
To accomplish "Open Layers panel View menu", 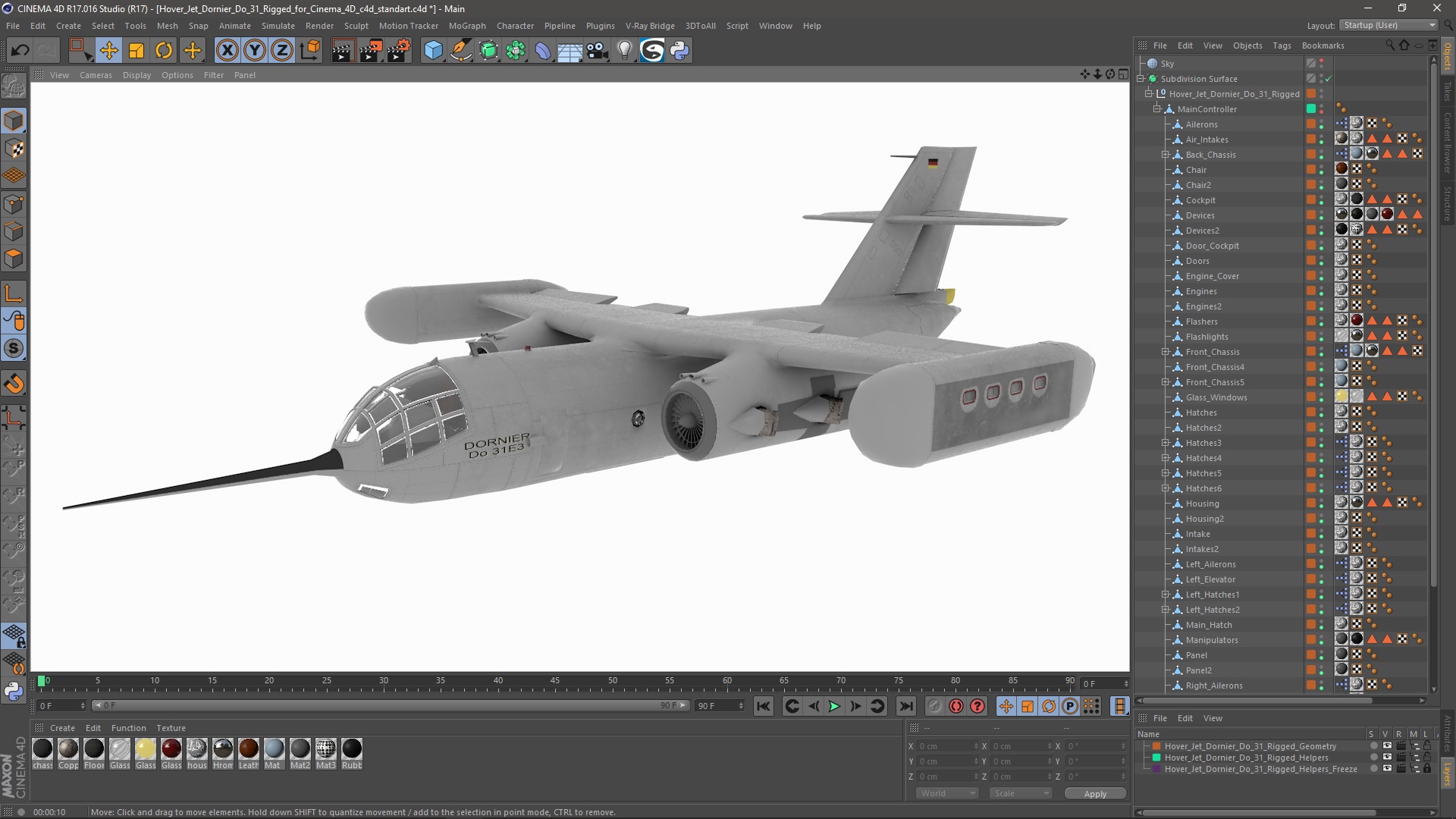I will pyautogui.click(x=1213, y=718).
